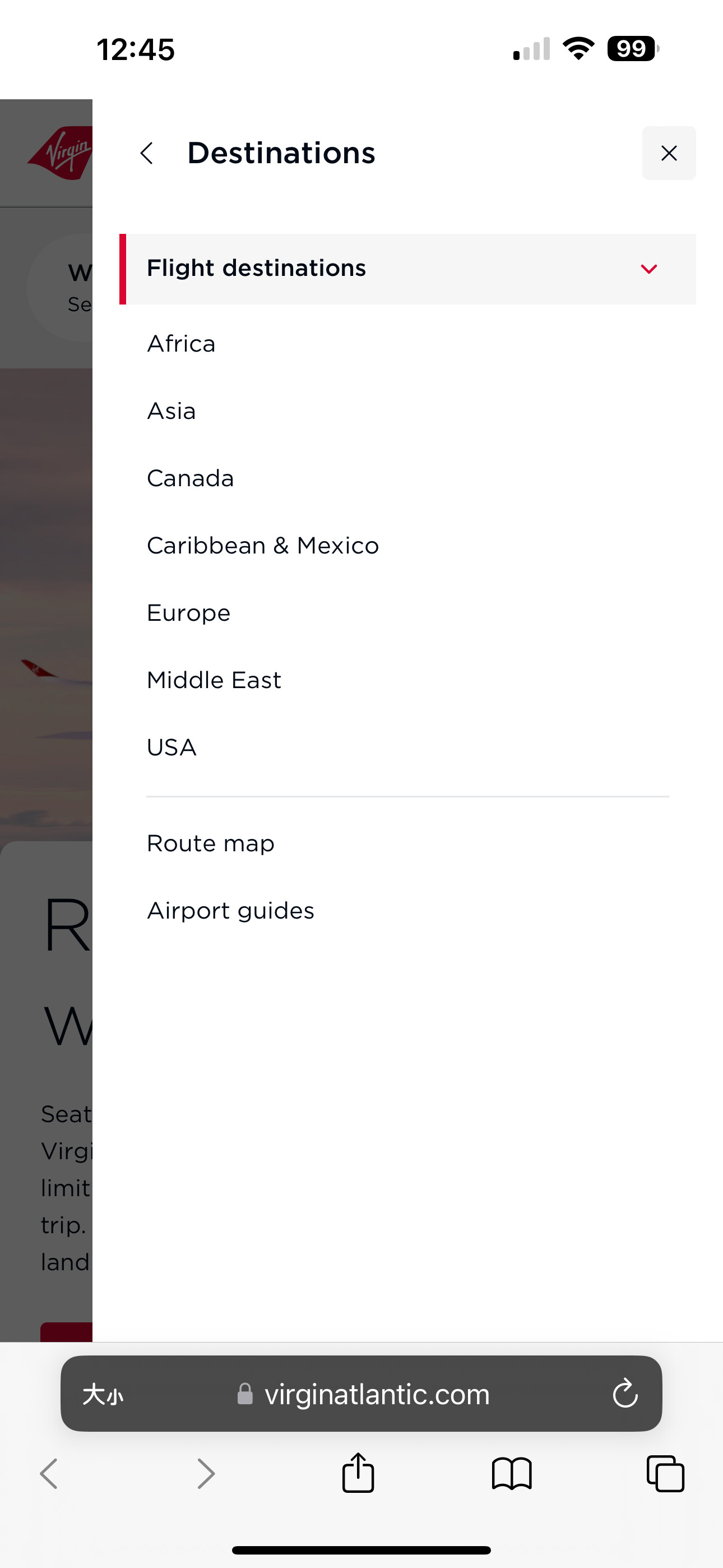Screen dimensions: 723x1568
Task: Collapse the Flight destinations section
Action: (408, 269)
